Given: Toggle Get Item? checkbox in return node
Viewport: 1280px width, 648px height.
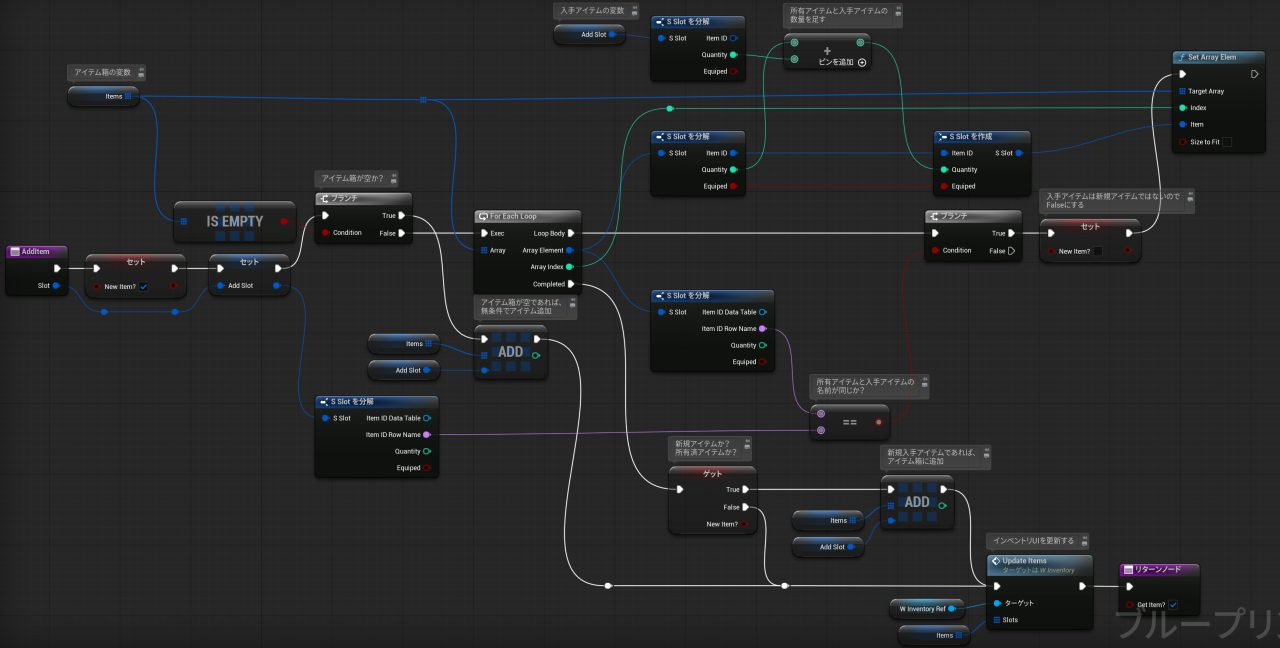Looking at the screenshot, I should 1173,605.
